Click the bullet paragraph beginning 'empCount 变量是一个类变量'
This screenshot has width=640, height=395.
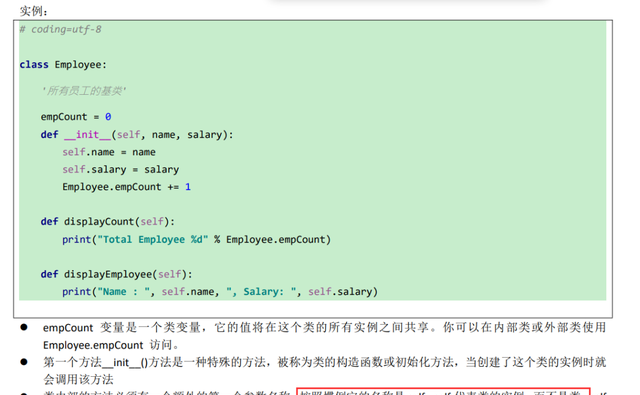pos(324,336)
